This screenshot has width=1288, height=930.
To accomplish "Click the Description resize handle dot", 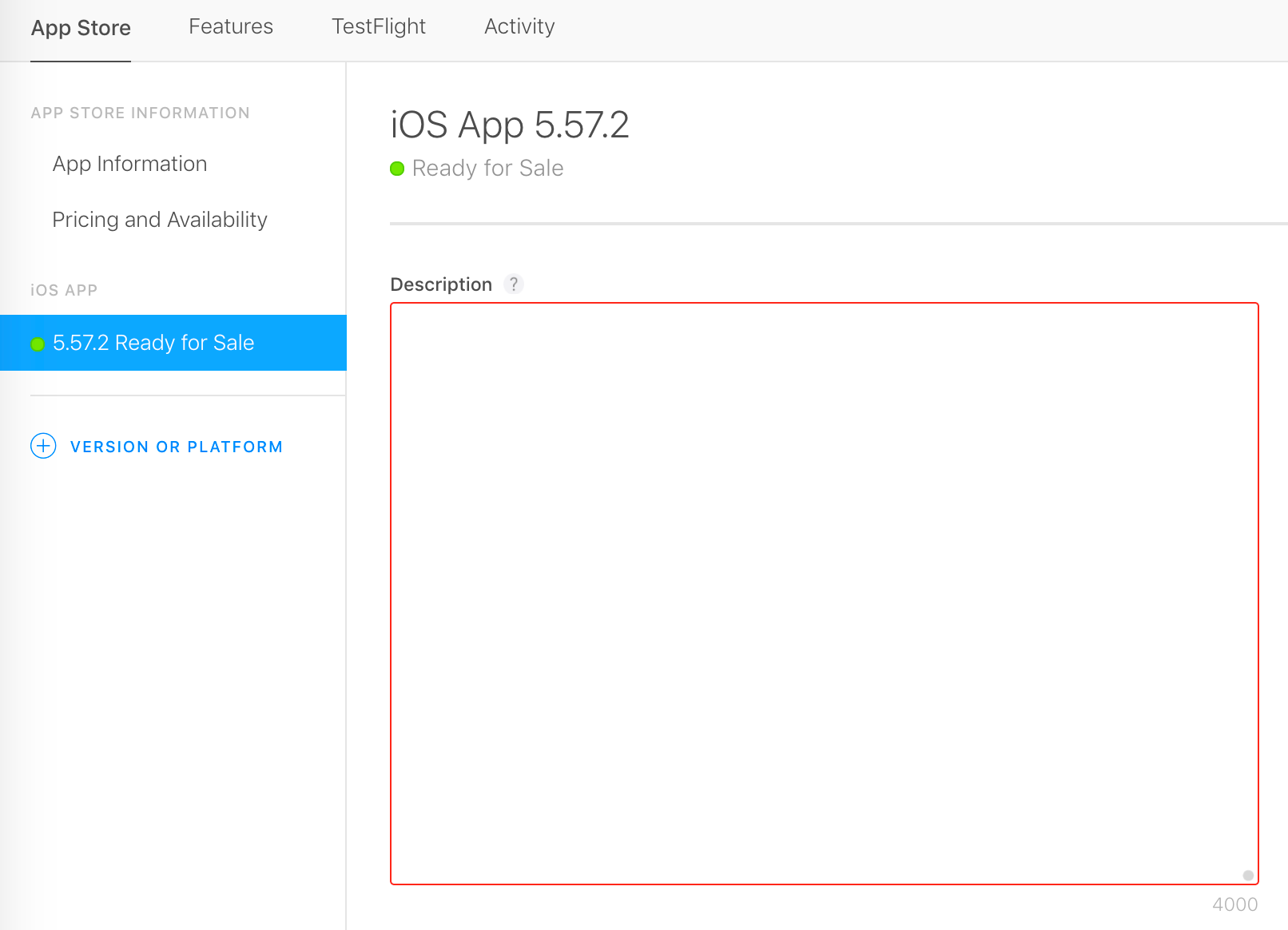I will (1248, 875).
